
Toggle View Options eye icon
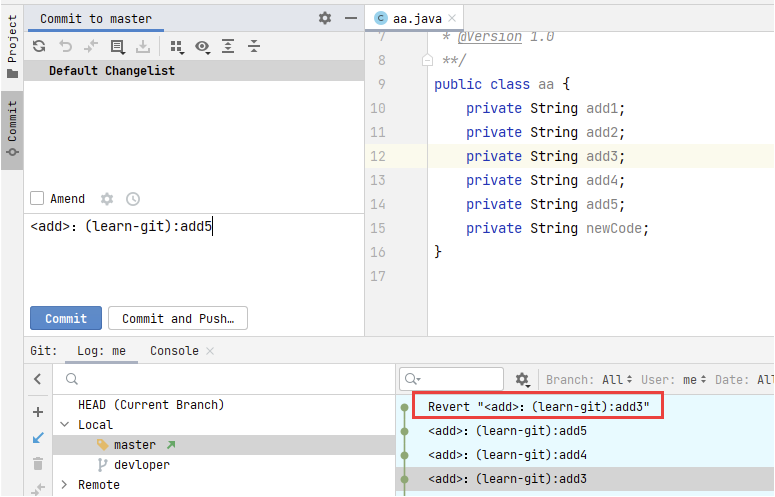pos(203,46)
